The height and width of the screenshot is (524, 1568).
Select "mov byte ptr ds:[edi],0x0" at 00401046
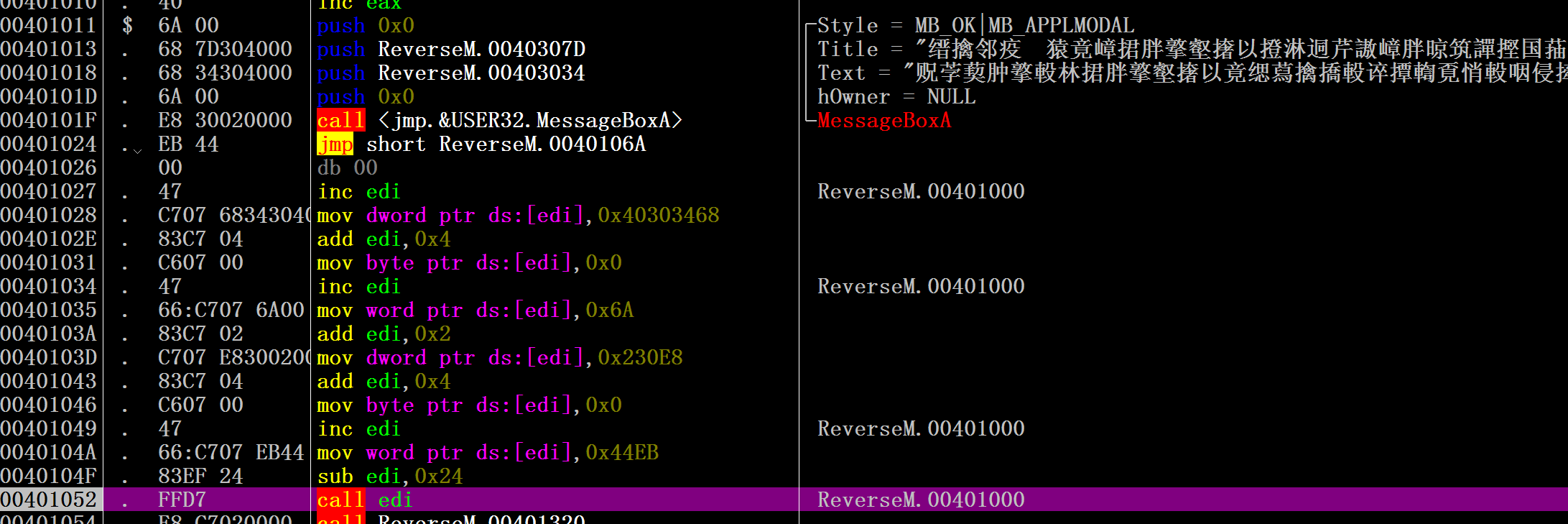point(470,405)
